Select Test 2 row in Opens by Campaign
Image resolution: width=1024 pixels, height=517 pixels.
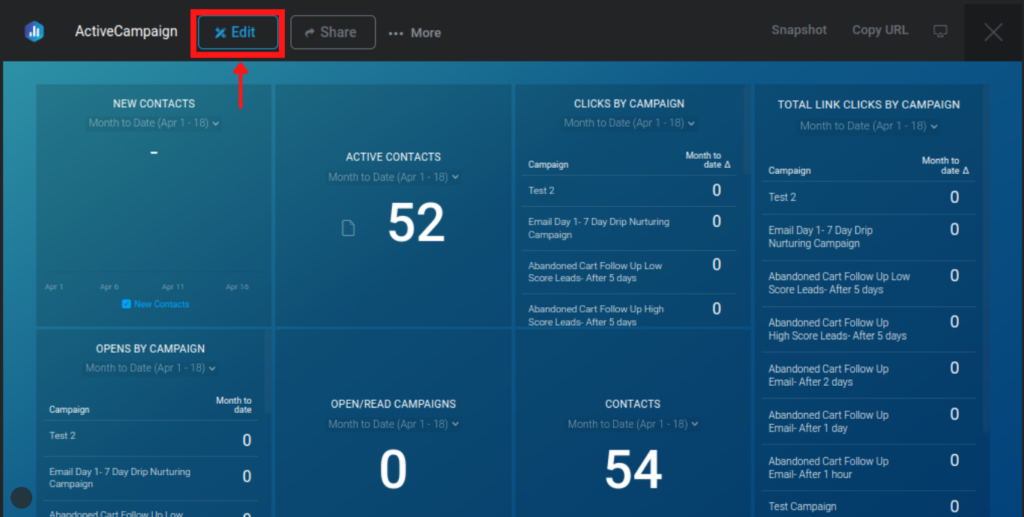click(x=150, y=438)
